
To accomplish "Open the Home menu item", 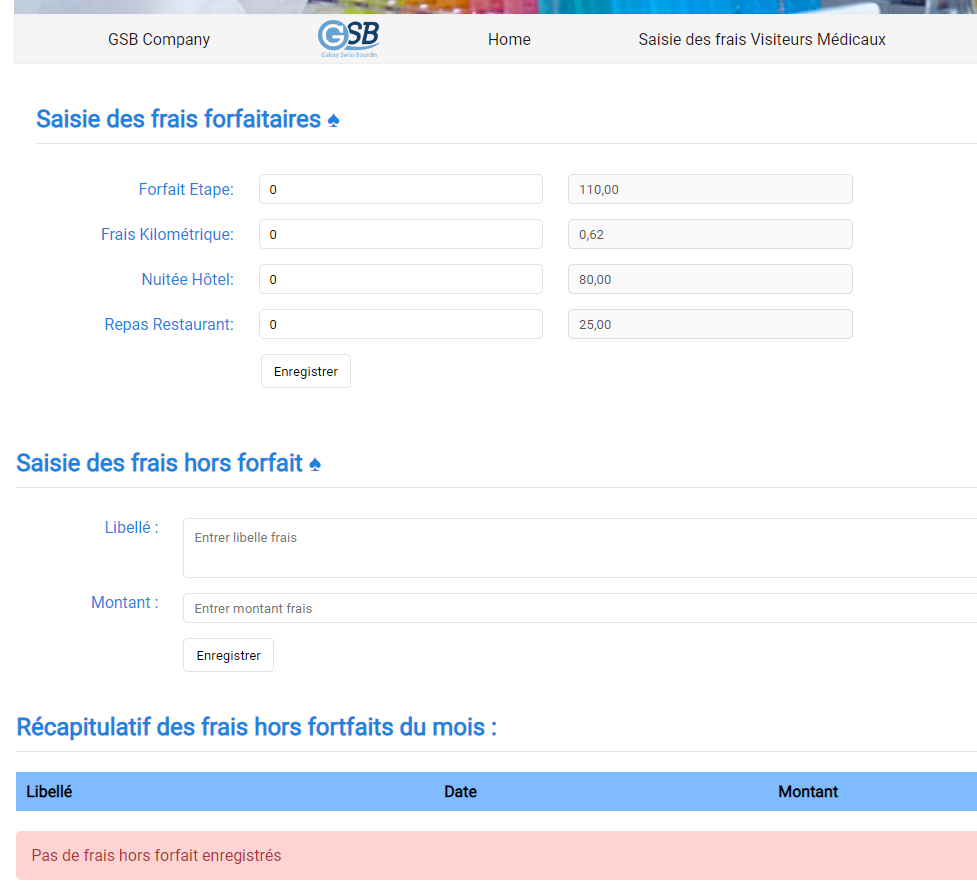I will (x=509, y=40).
